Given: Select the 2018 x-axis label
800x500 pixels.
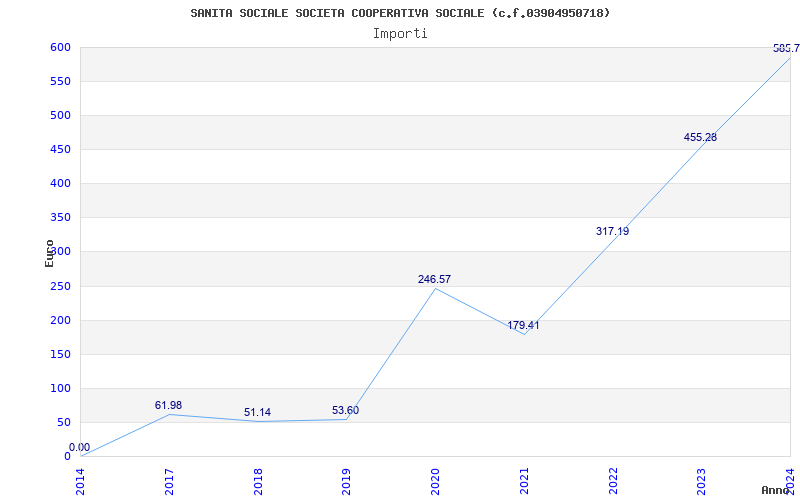Looking at the screenshot, I should [258, 482].
